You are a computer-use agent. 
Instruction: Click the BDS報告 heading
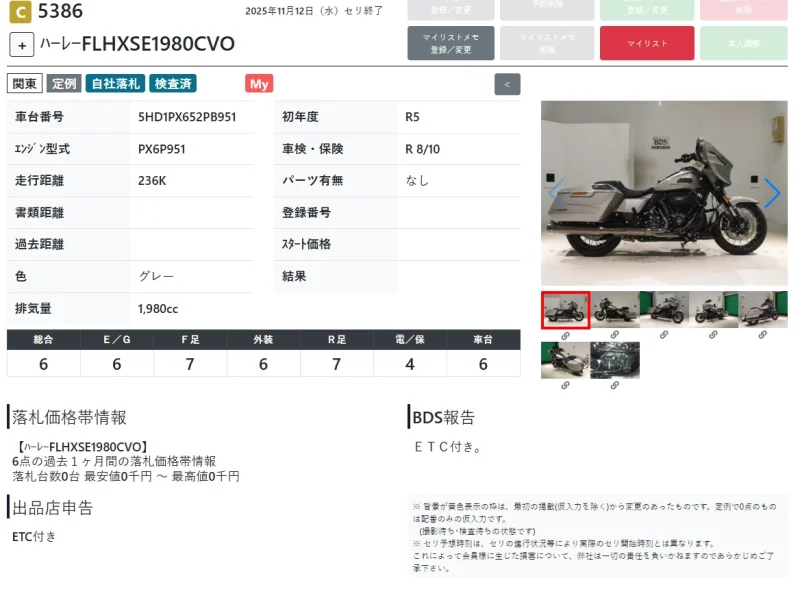[x=443, y=417]
